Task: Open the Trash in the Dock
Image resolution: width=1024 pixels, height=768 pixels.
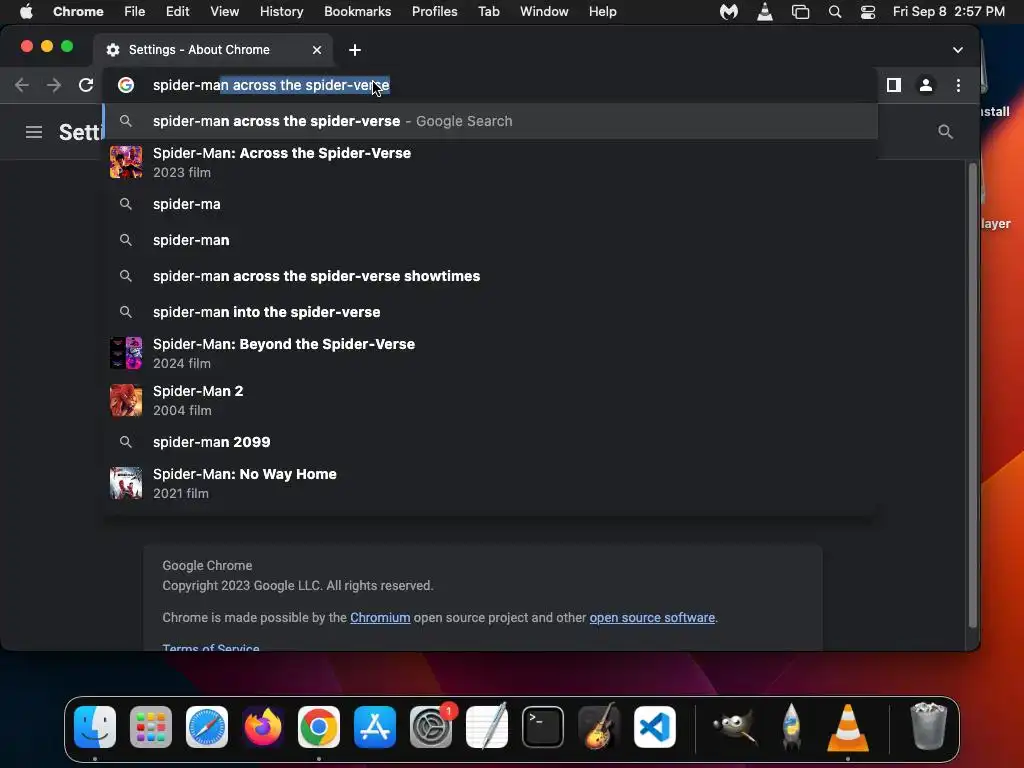Action: pyautogui.click(x=928, y=726)
